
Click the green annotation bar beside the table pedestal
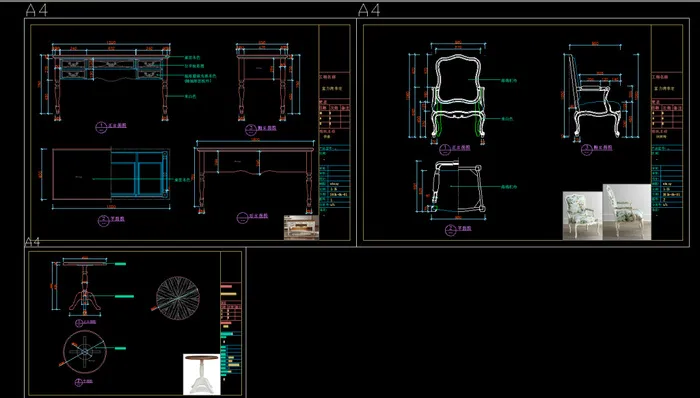point(125,296)
